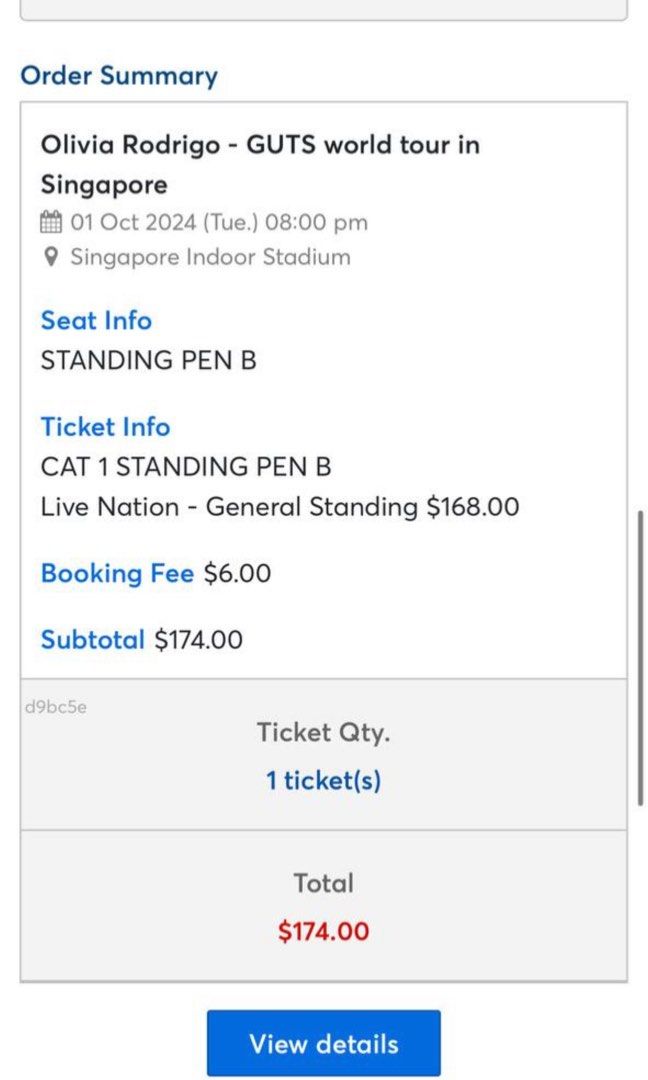
Task: Click the Subtotal label
Action: [93, 640]
